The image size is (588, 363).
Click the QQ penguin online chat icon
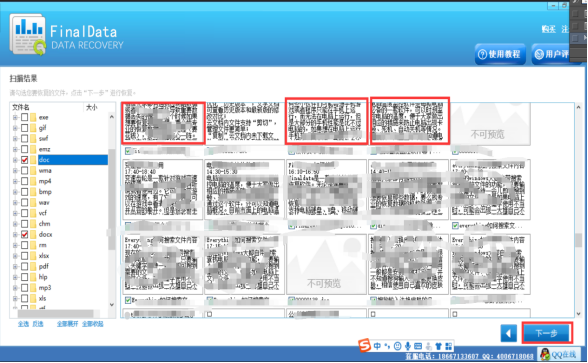point(545,354)
